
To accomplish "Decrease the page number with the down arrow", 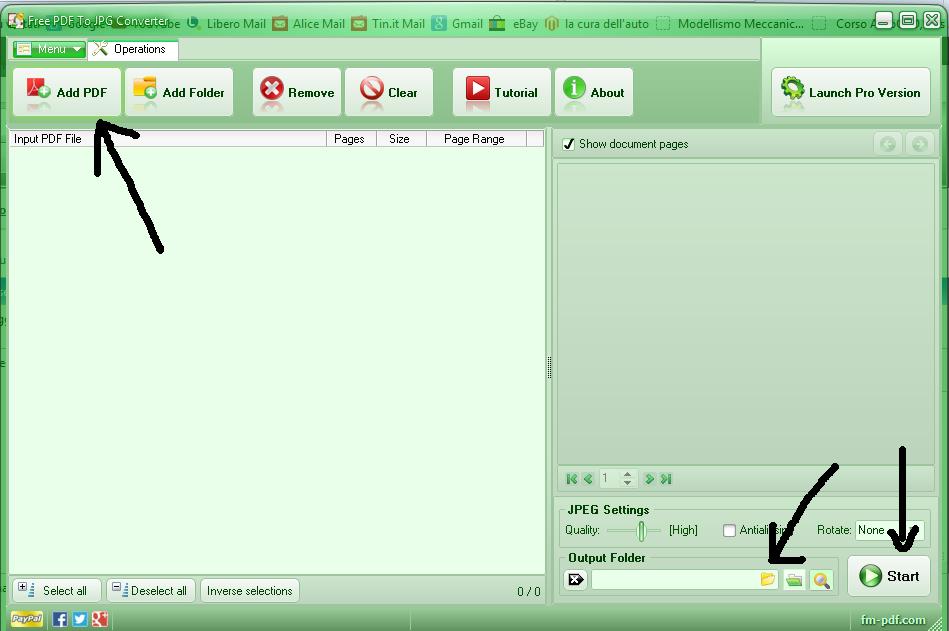I will pyautogui.click(x=628, y=483).
